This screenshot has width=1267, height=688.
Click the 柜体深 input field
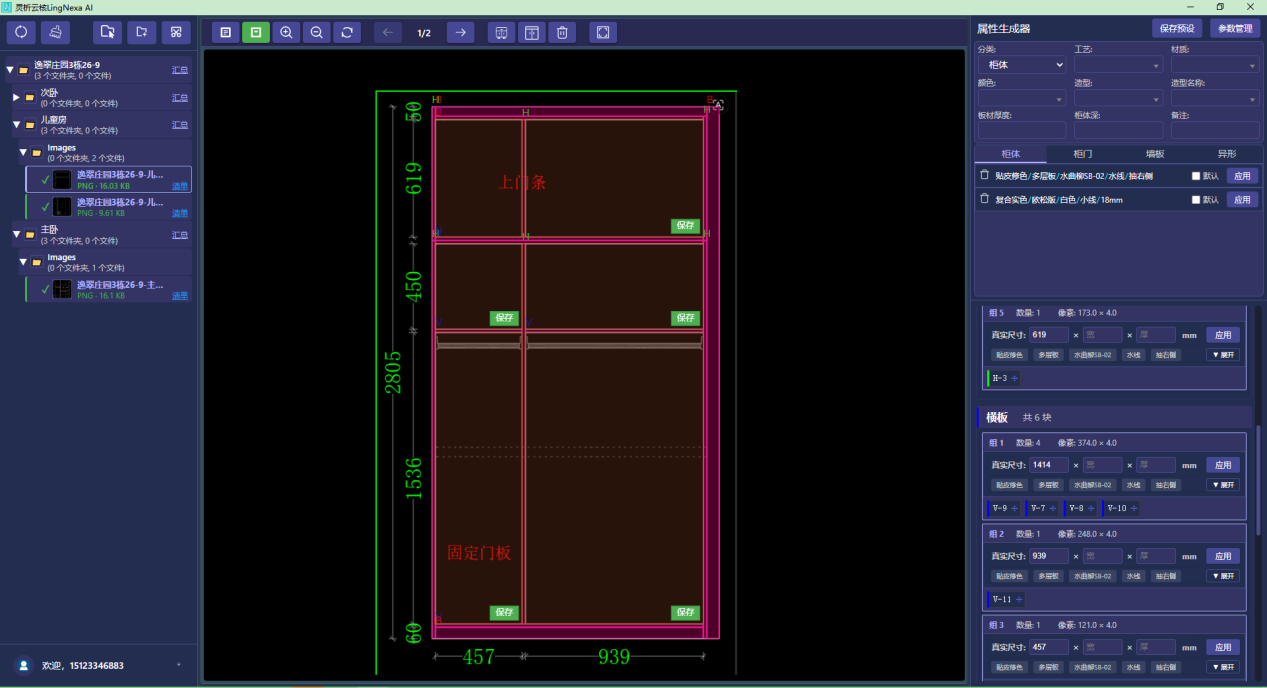[1118, 130]
